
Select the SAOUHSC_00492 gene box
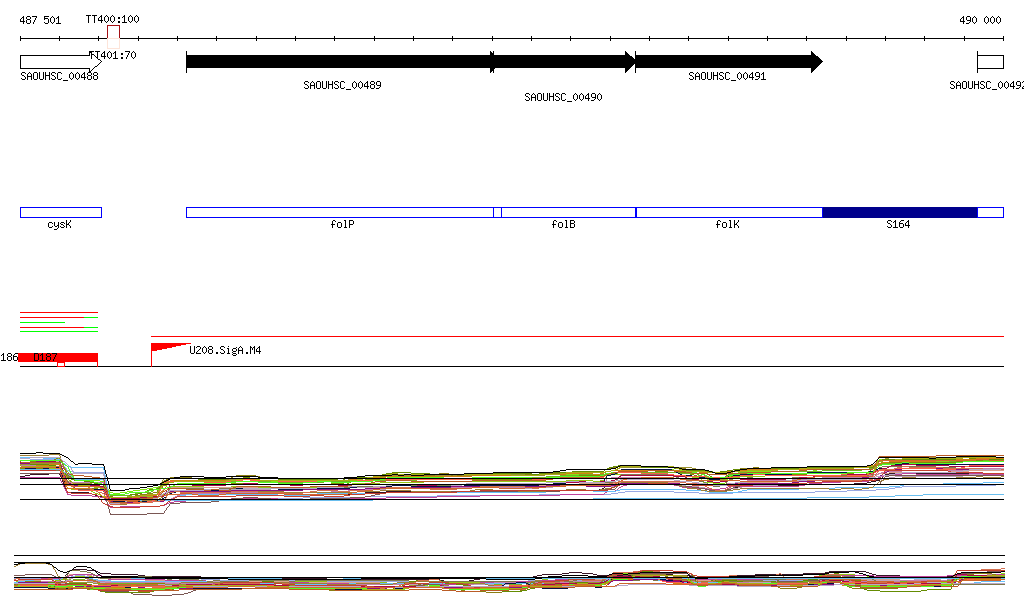990,62
